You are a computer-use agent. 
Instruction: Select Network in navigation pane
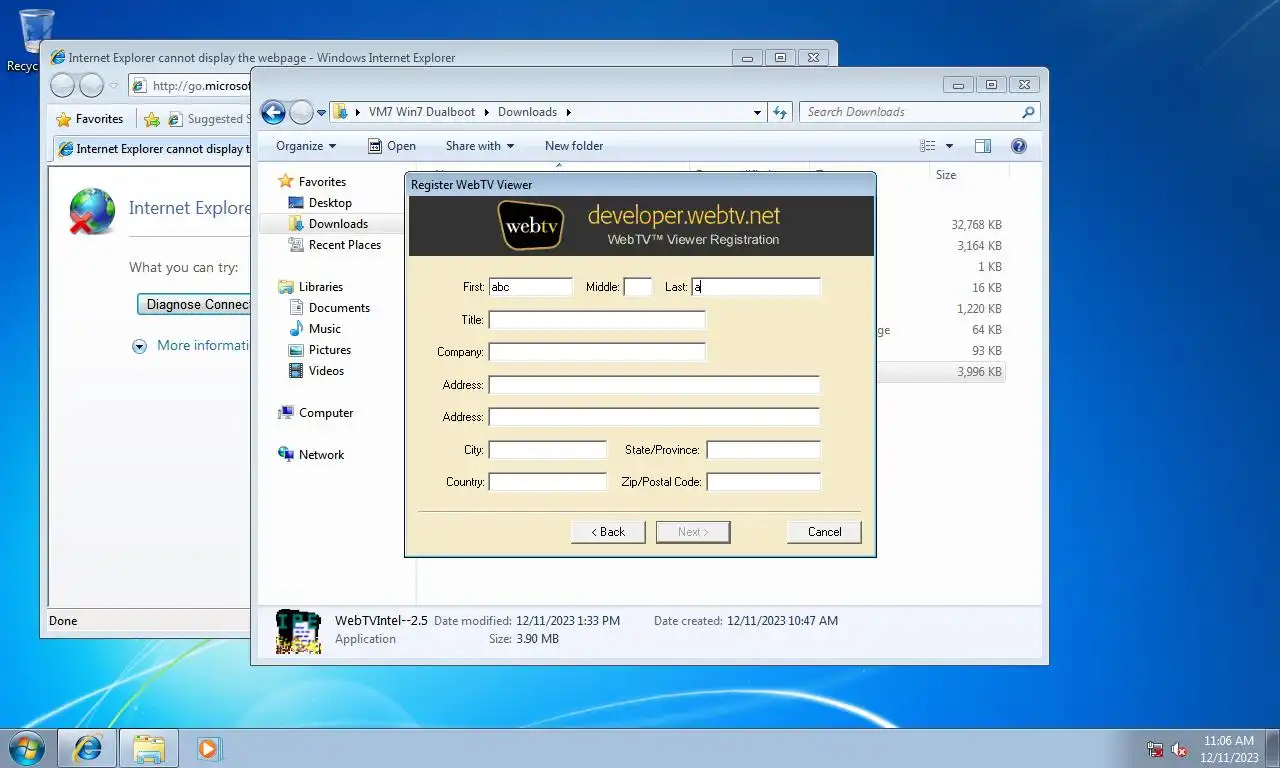click(321, 455)
